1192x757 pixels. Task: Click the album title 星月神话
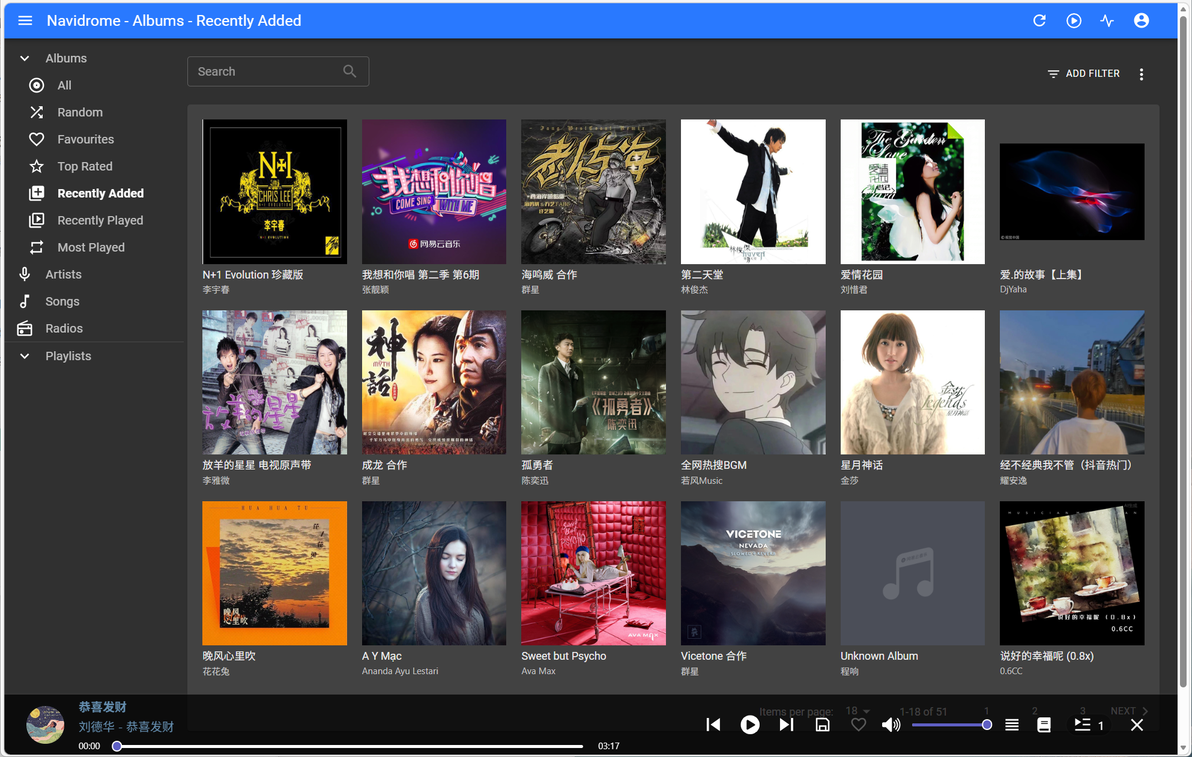pos(861,465)
